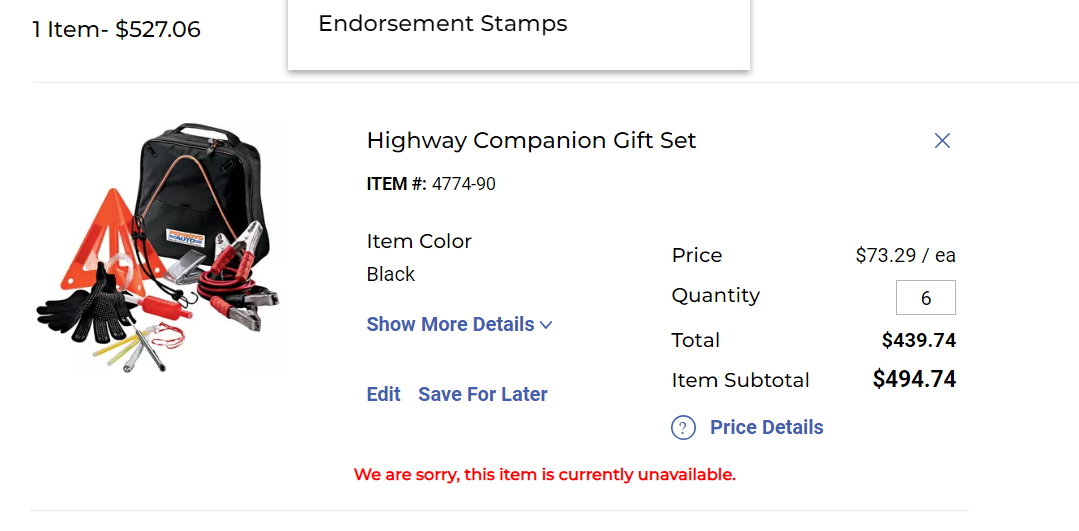Click the Highway Companion Gift Set title
The width and height of the screenshot is (1079, 531).
coord(531,140)
